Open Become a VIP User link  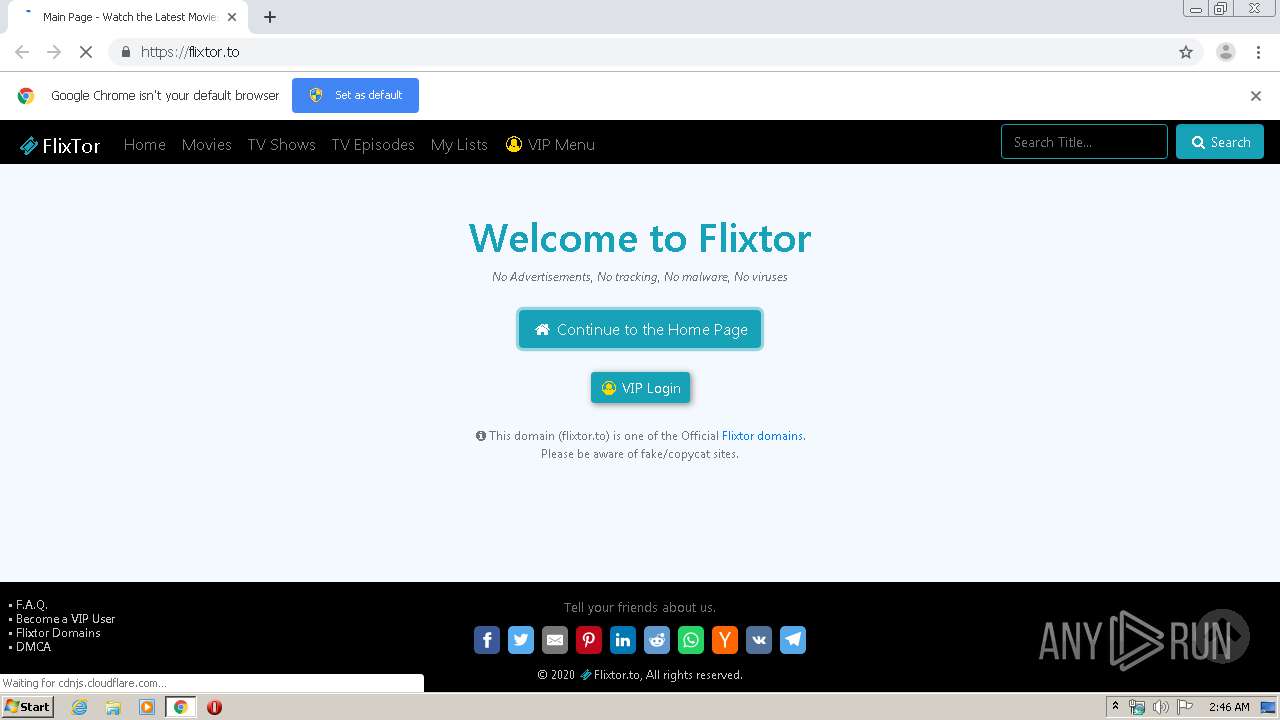[66, 619]
